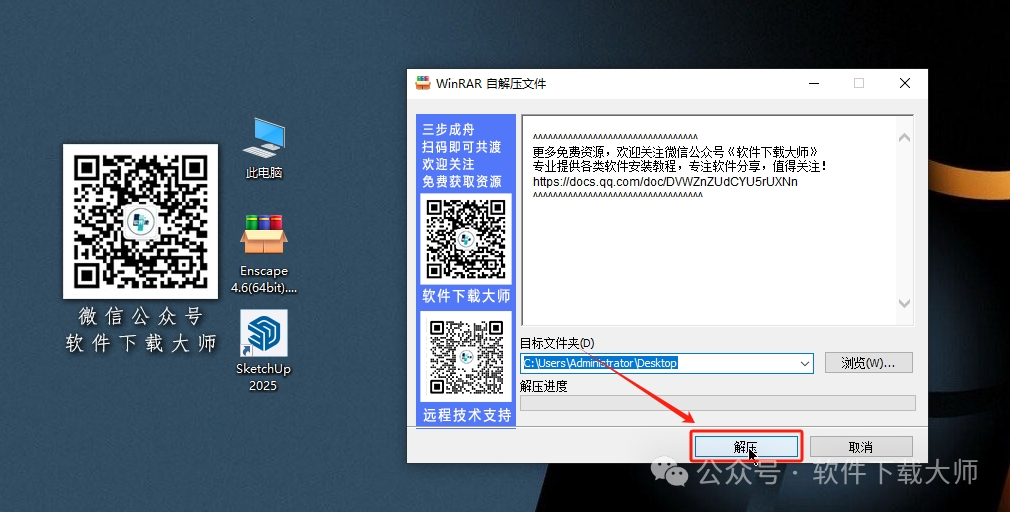Expand the destination folder dropdown arrow

tap(805, 363)
